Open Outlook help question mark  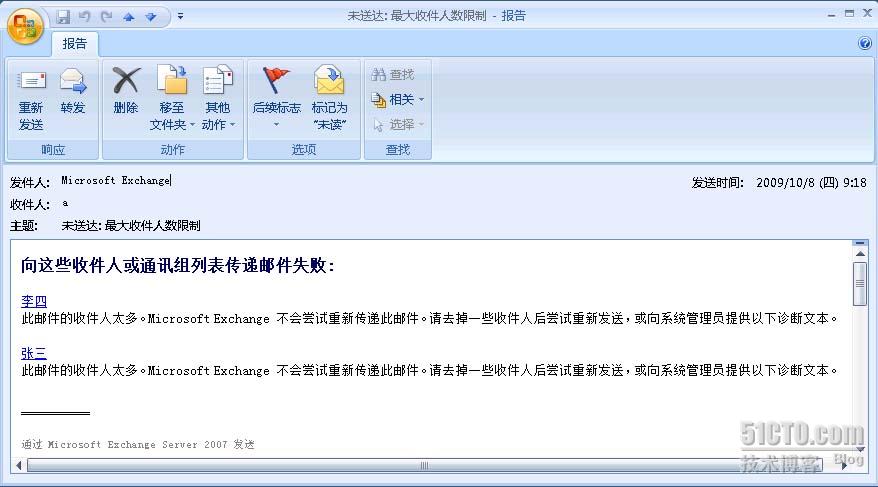click(x=865, y=43)
